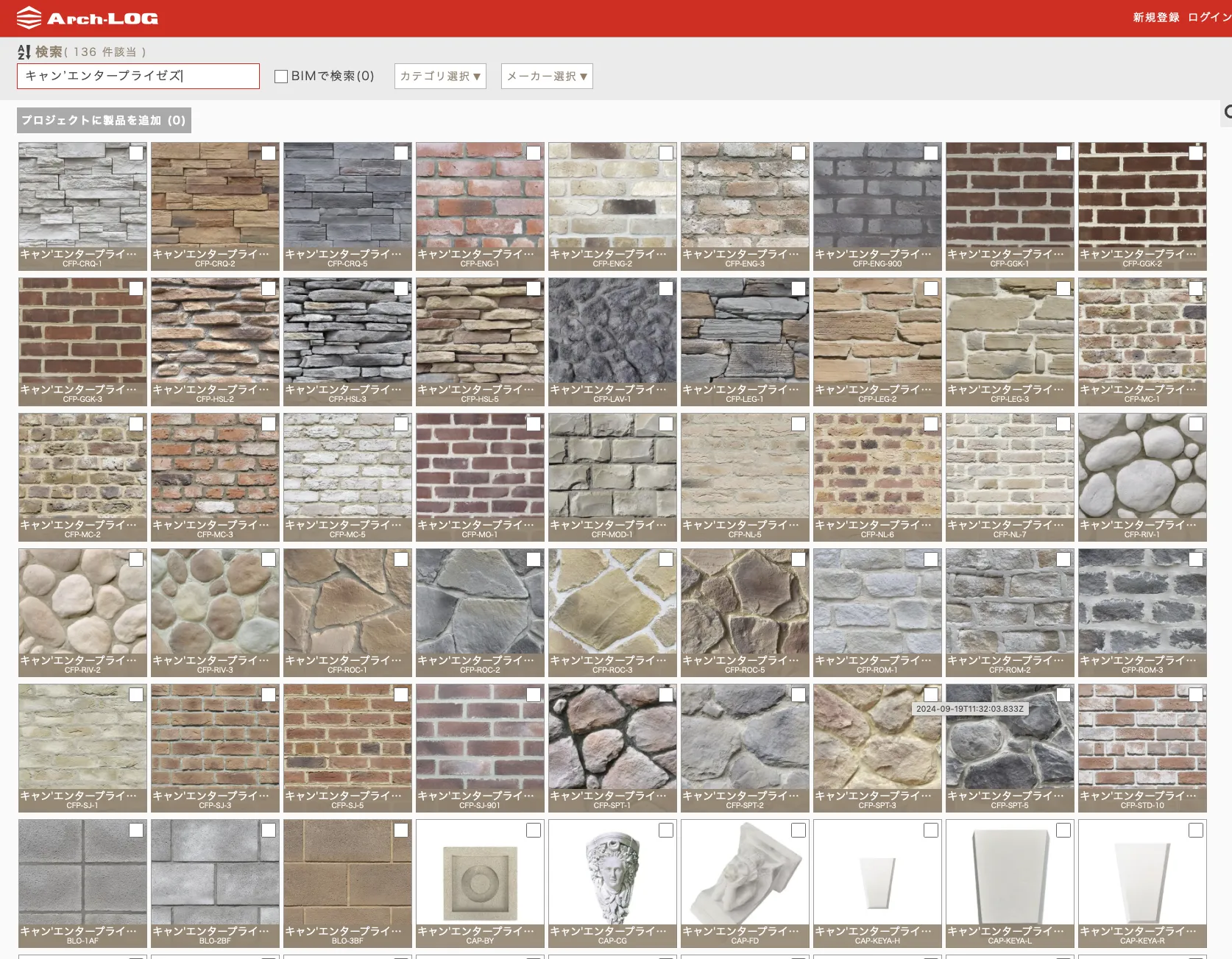Image resolution: width=1232 pixels, height=959 pixels.
Task: Click プロジェクトに製品を追加 button
Action: click(x=104, y=120)
